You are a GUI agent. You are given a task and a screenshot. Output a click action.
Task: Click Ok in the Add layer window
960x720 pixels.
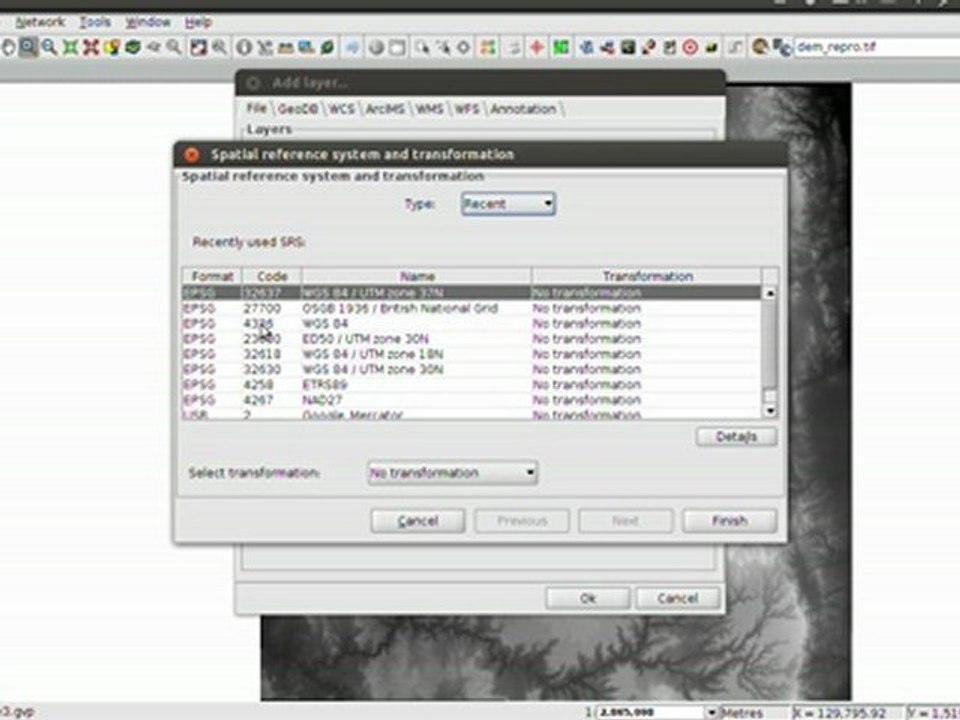click(x=587, y=598)
